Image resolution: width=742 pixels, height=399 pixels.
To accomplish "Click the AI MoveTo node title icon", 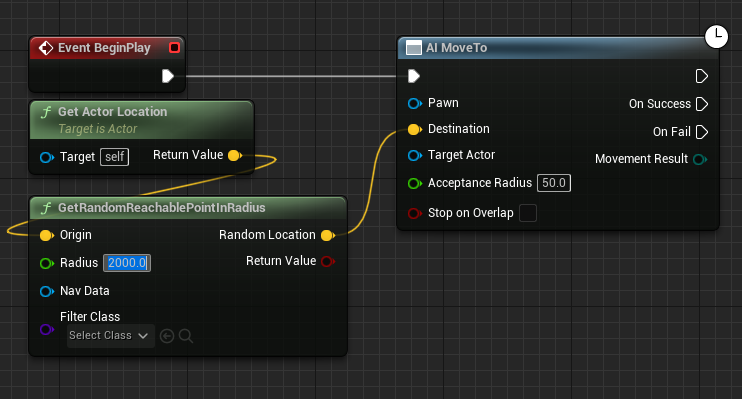I will click(414, 48).
